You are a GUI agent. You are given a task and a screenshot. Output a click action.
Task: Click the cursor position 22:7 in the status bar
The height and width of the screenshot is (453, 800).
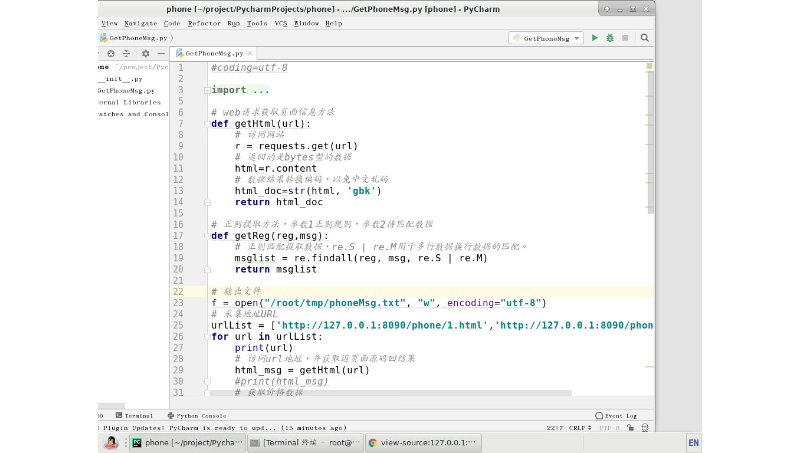(555, 428)
